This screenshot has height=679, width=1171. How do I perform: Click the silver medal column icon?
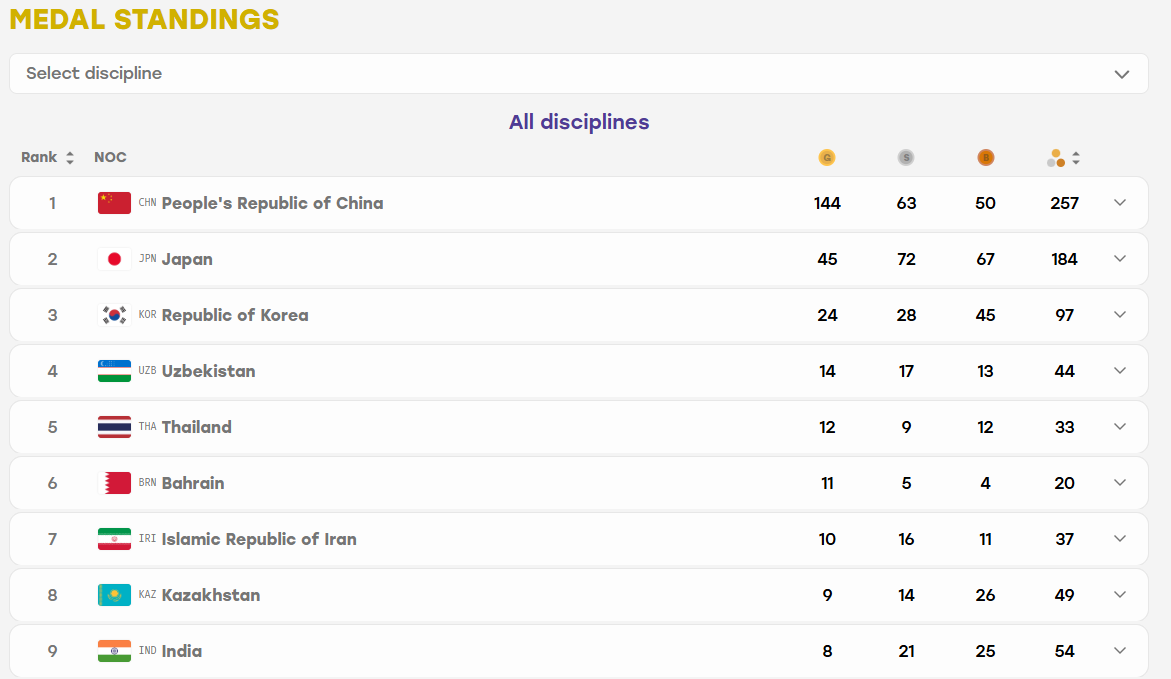click(906, 158)
